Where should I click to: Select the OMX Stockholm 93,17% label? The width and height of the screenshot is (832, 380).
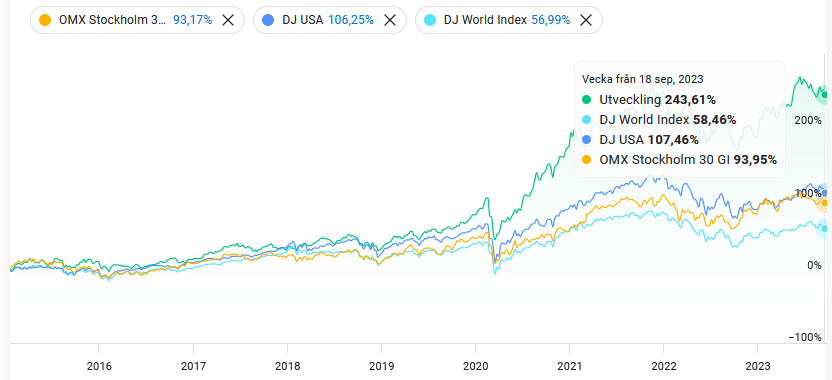point(135,20)
